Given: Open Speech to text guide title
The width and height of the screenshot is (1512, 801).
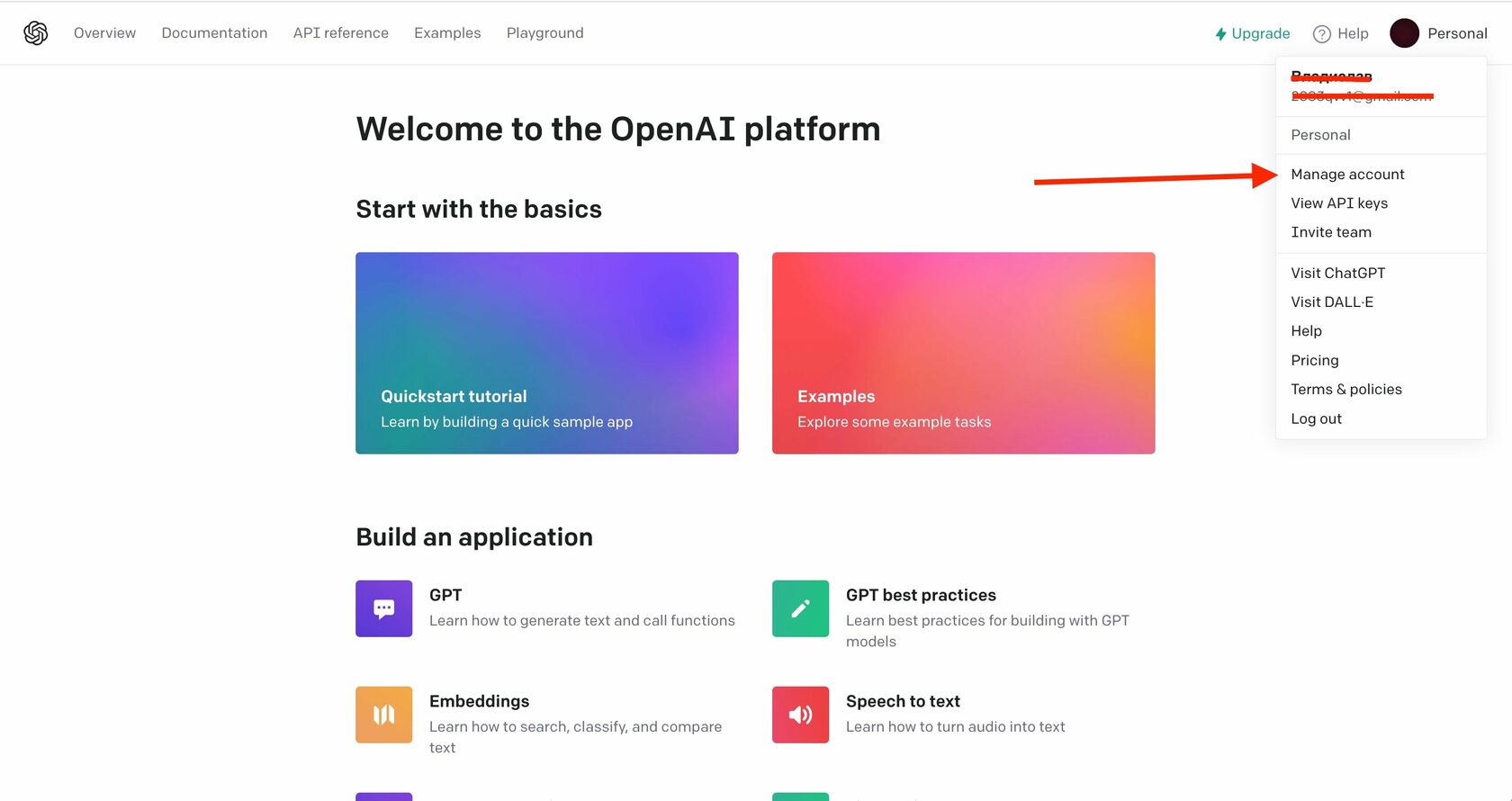Looking at the screenshot, I should coord(903,701).
